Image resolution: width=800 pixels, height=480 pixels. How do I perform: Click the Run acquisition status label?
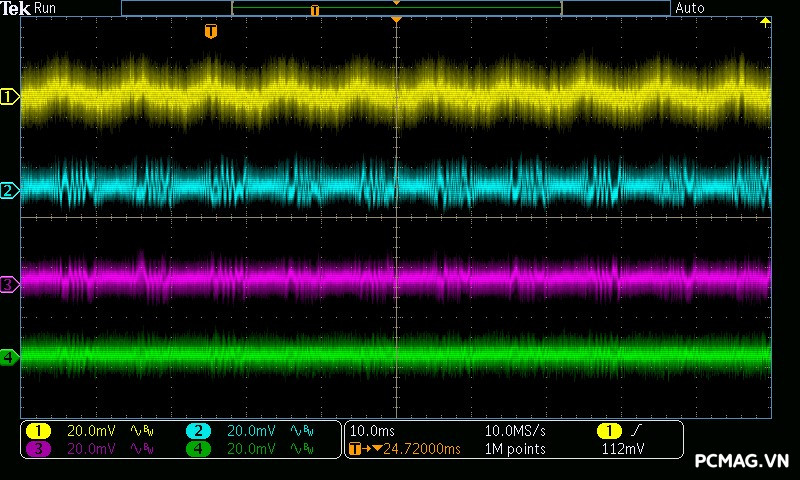point(46,8)
